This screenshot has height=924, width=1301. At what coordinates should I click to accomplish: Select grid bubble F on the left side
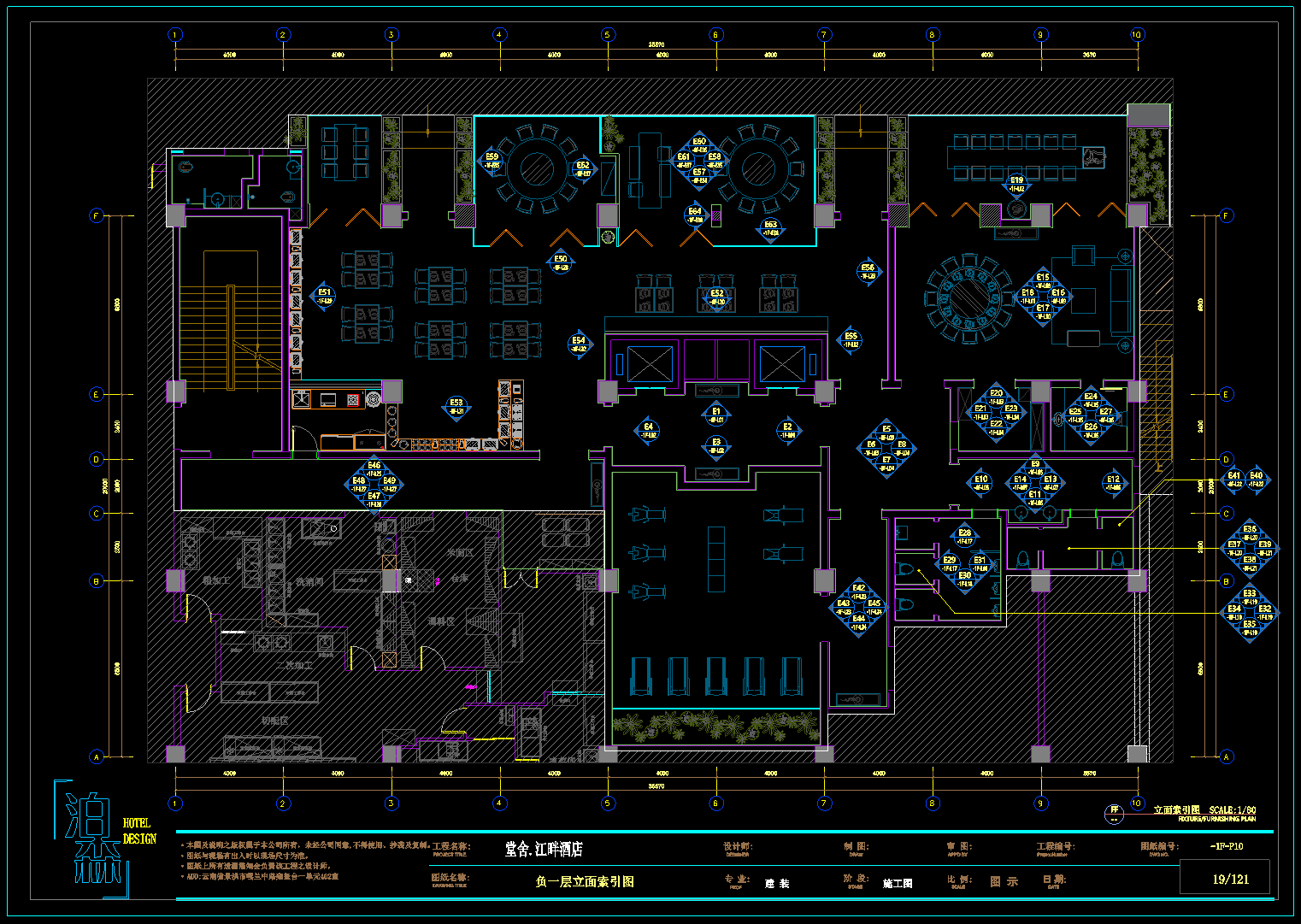coord(97,215)
